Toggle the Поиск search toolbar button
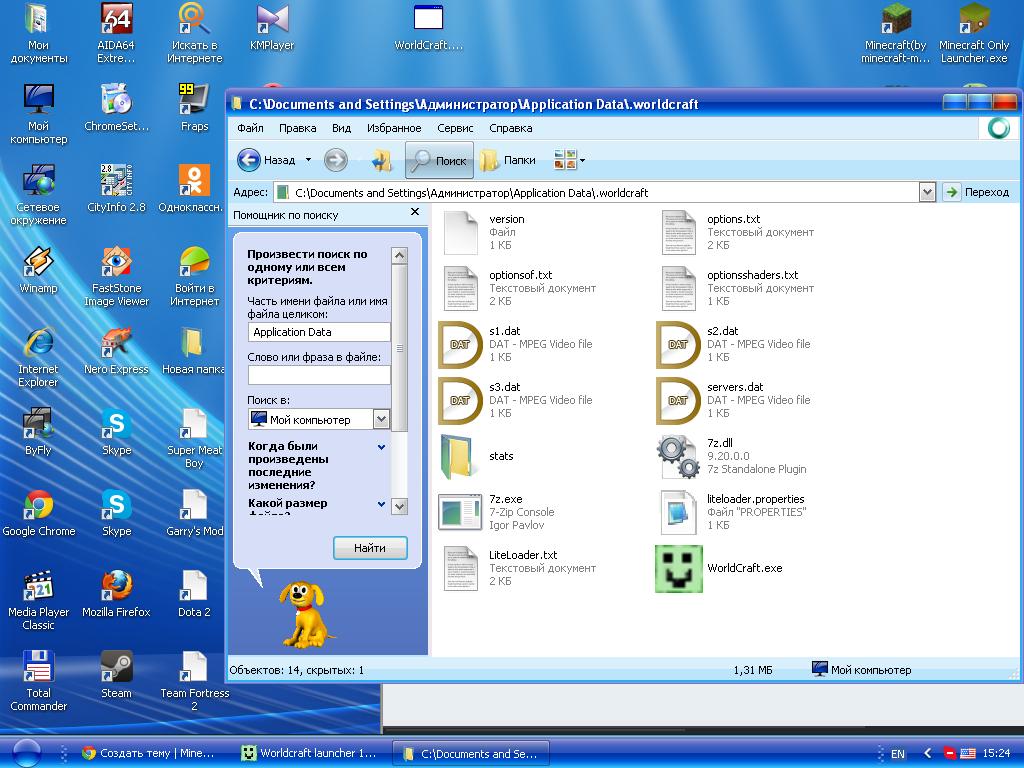 click(x=439, y=160)
